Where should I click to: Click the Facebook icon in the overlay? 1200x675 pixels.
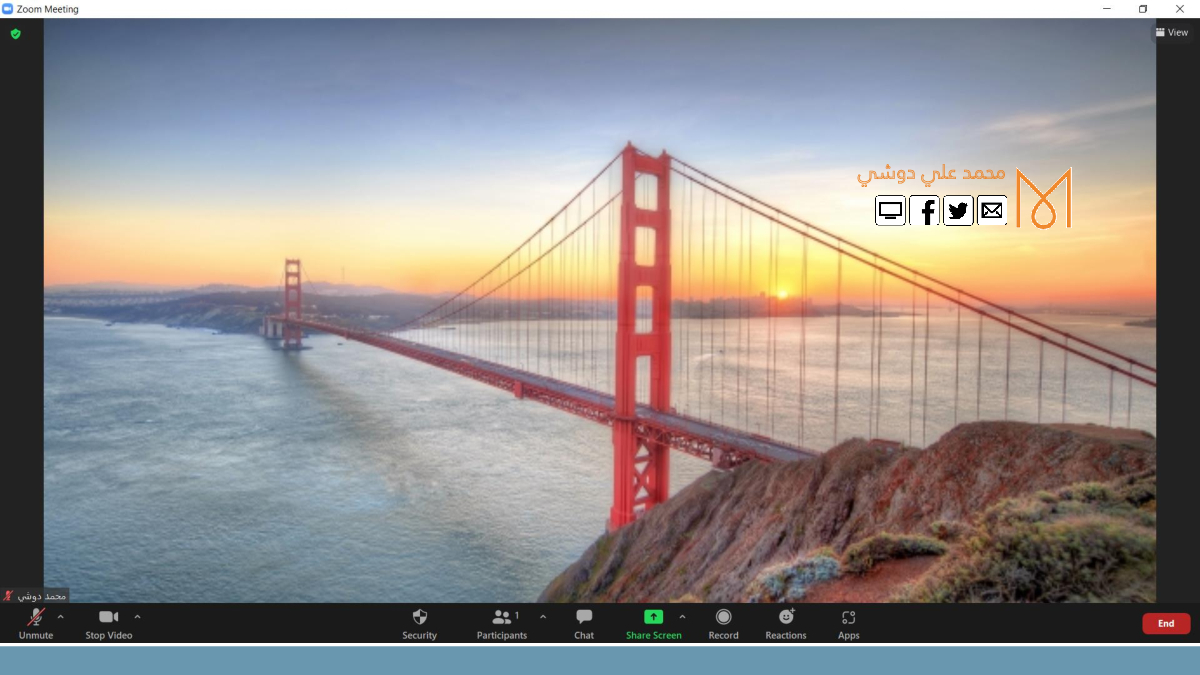(x=925, y=211)
